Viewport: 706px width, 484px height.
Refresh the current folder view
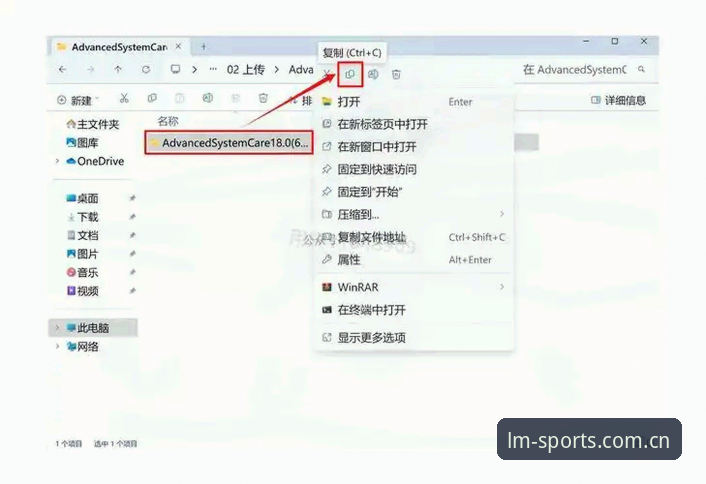[x=146, y=69]
